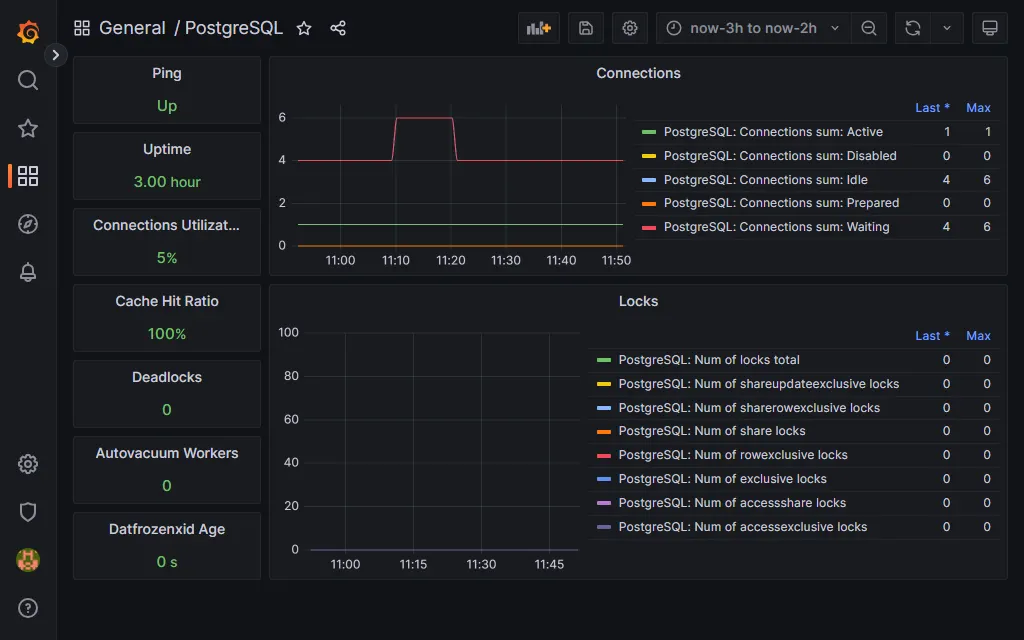The height and width of the screenshot is (640, 1024).
Task: Click the red peak in Connections graph
Action: [x=424, y=118]
